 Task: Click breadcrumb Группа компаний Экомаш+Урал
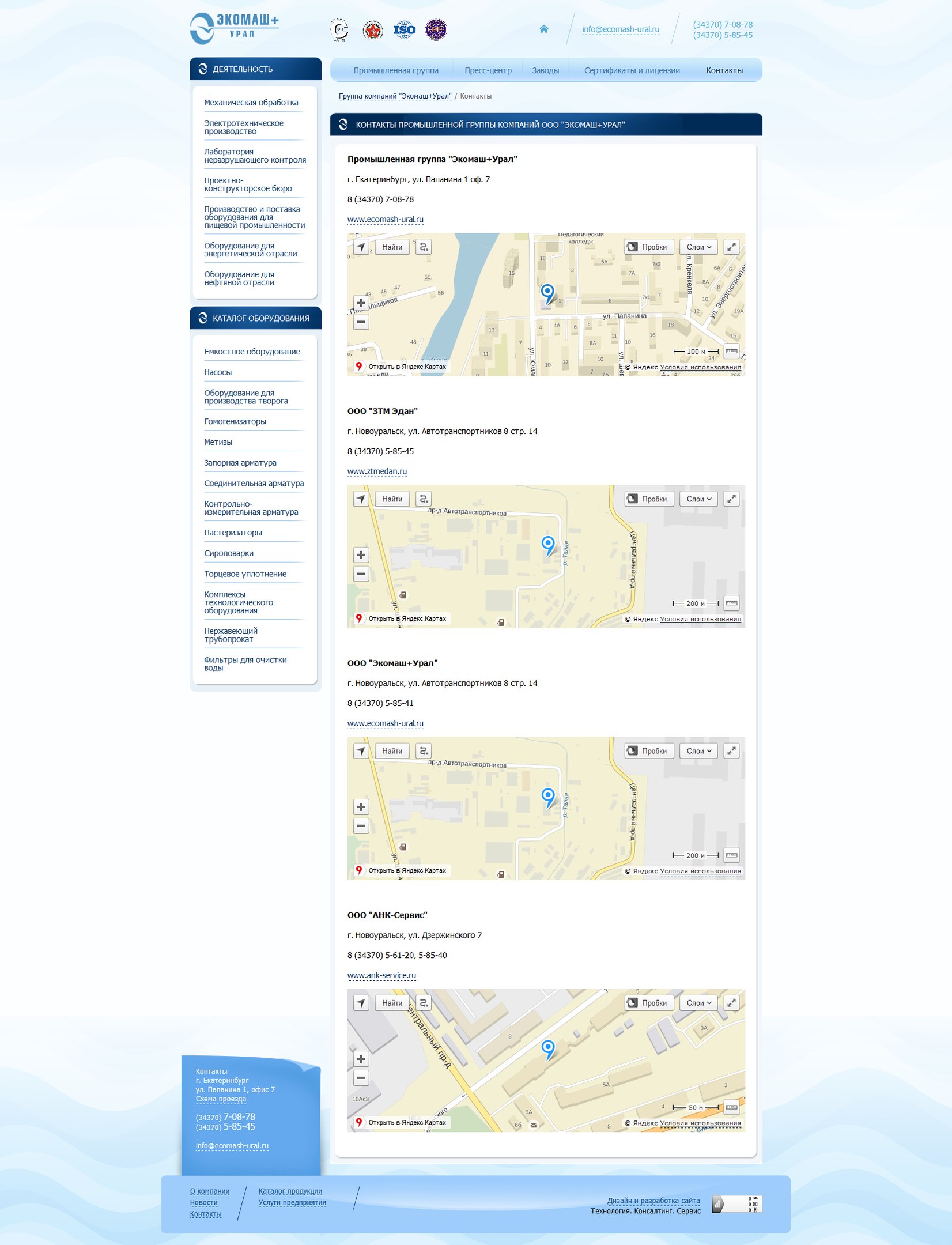[x=395, y=96]
